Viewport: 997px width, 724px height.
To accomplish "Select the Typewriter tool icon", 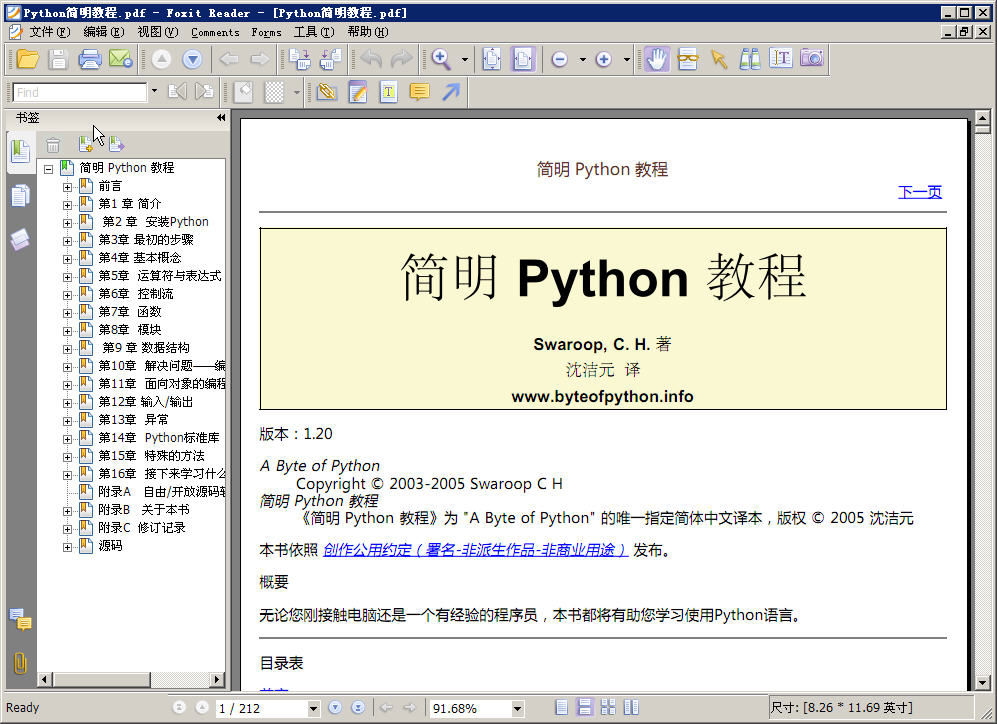I will 388,92.
